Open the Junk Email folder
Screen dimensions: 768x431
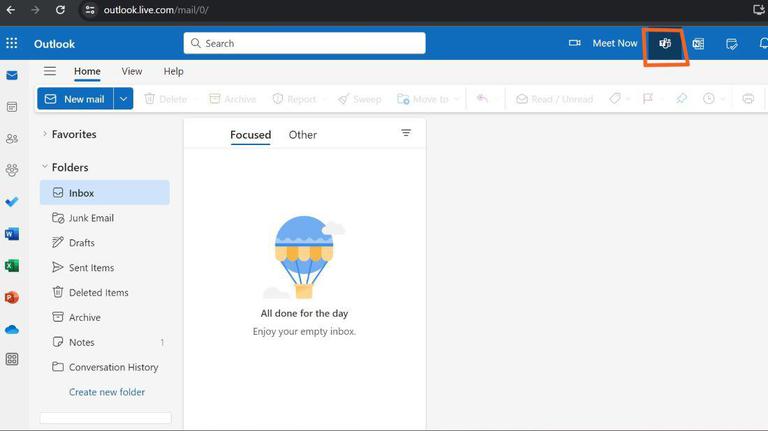105,217
